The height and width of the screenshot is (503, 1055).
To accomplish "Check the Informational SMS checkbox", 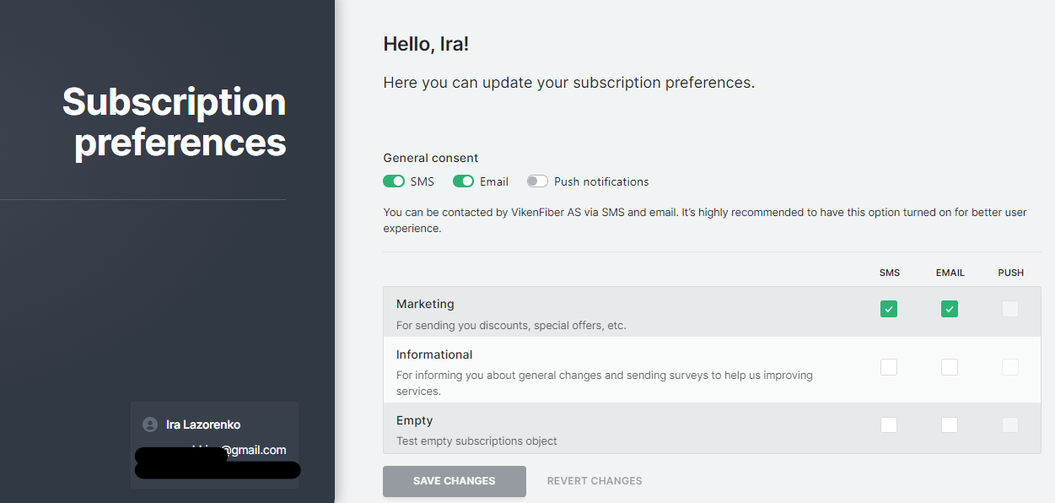I will coord(889,367).
